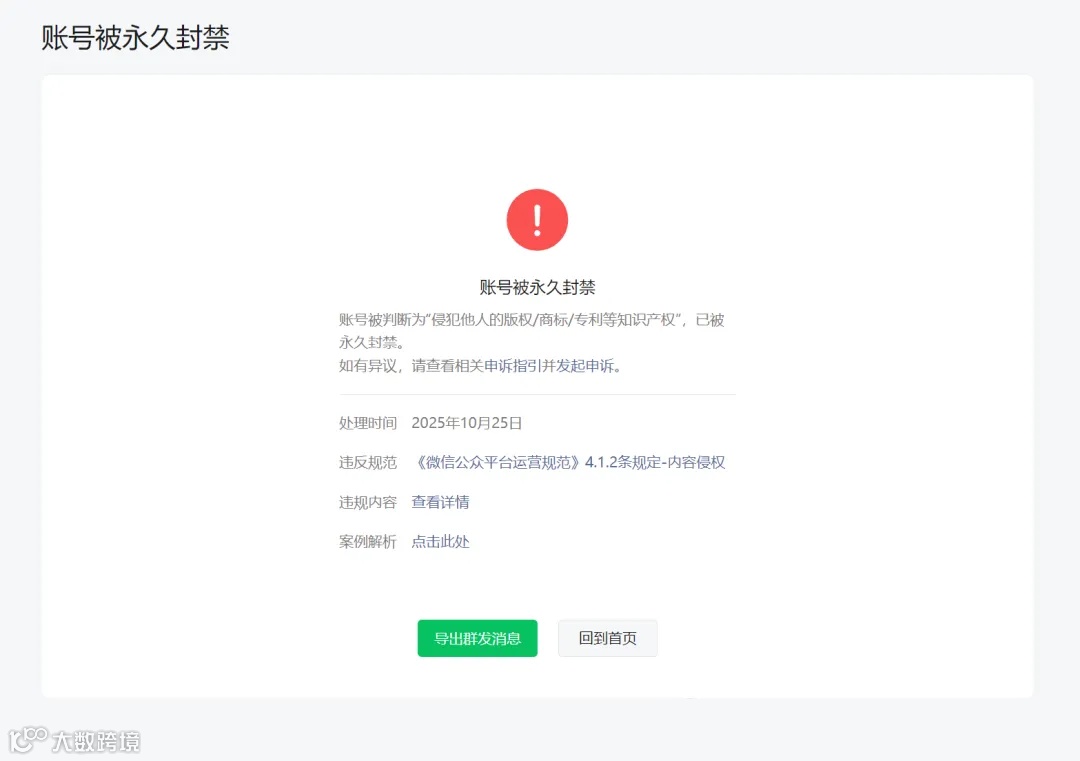The image size is (1080, 761).
Task: Click the red exclamation warning icon
Action: pos(537,220)
